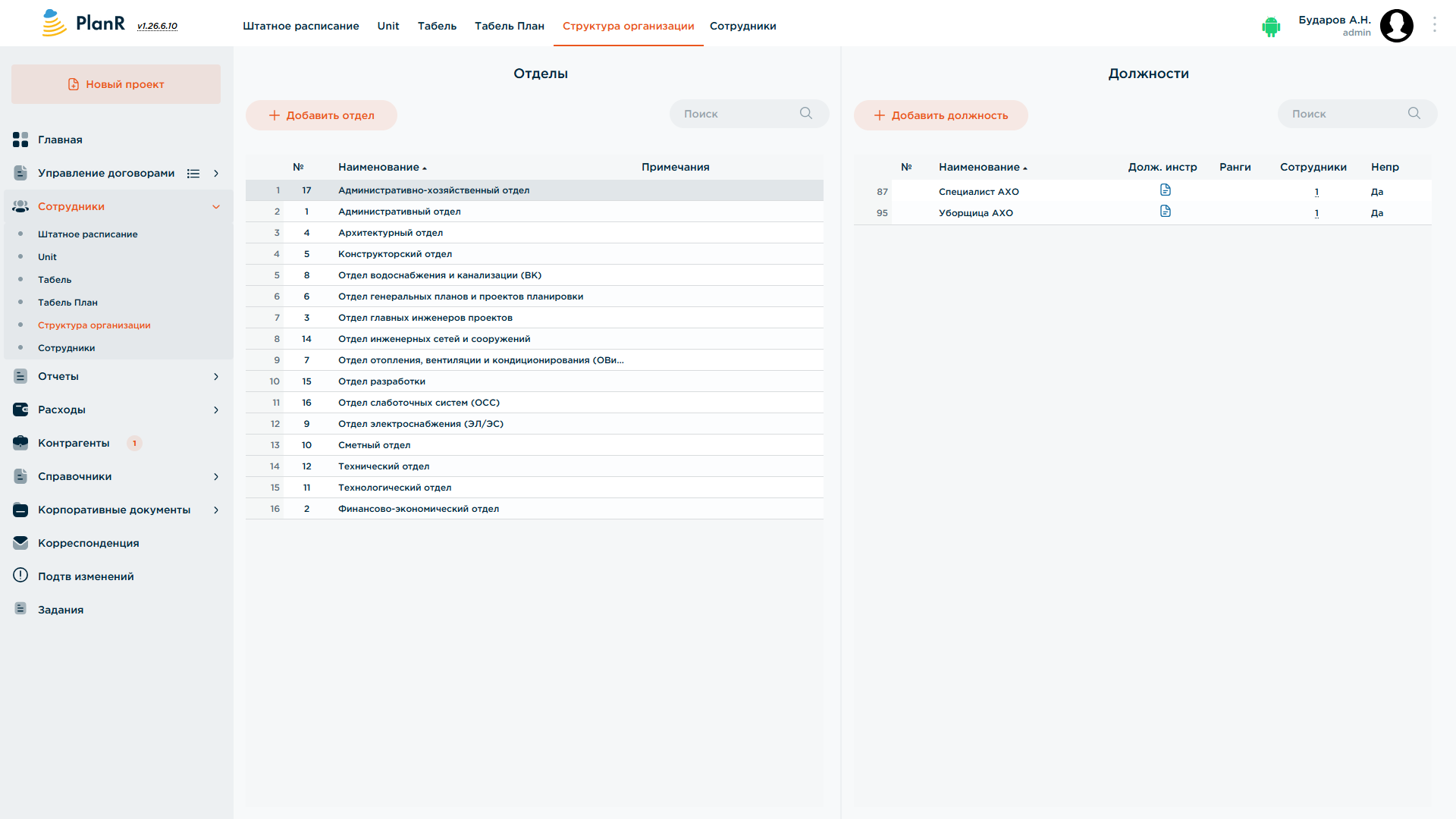This screenshot has width=1456, height=819.
Task: Open the user avatar profile picture
Action: tap(1397, 26)
